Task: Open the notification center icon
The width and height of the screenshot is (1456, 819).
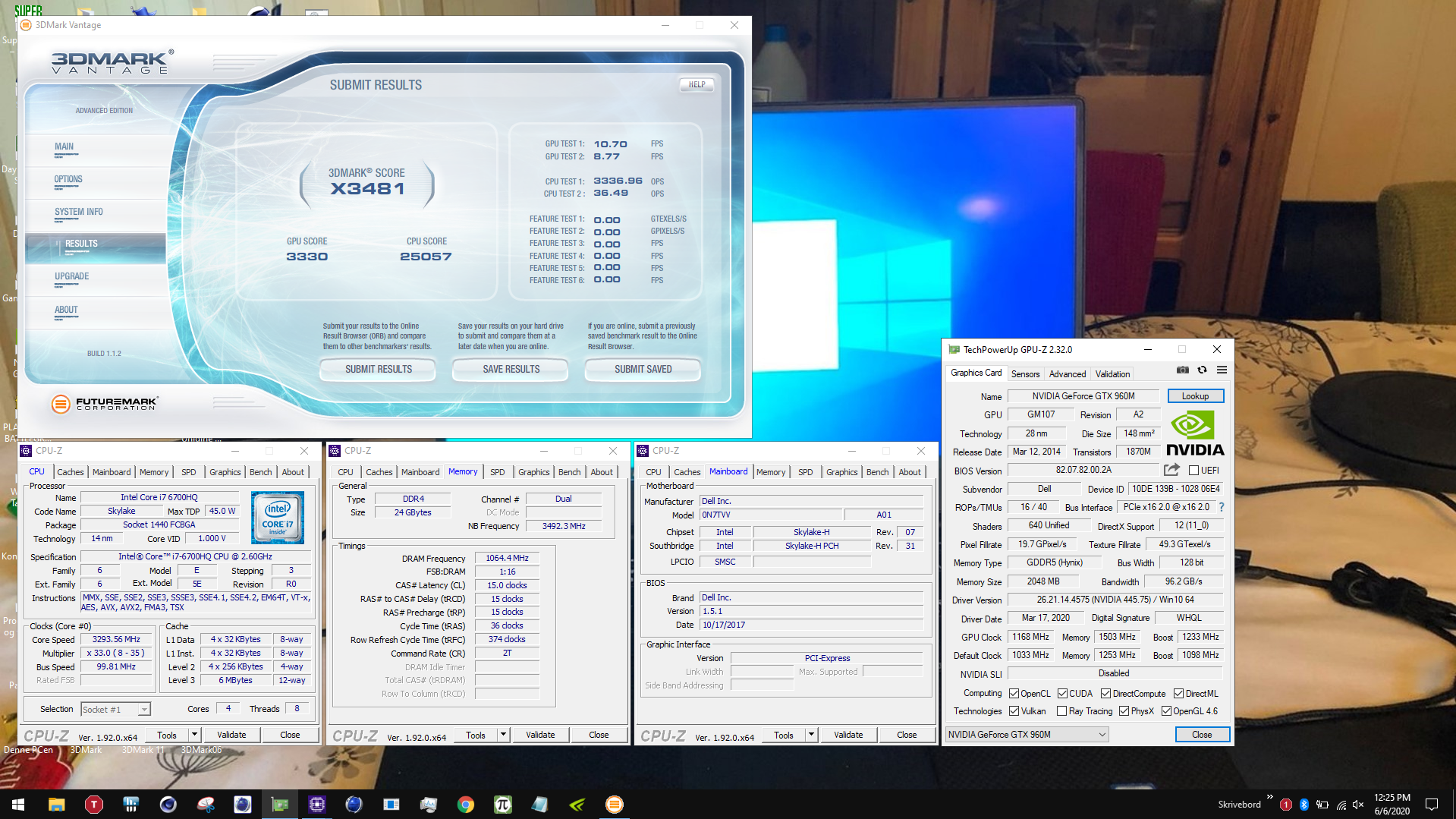Action: click(x=1432, y=805)
